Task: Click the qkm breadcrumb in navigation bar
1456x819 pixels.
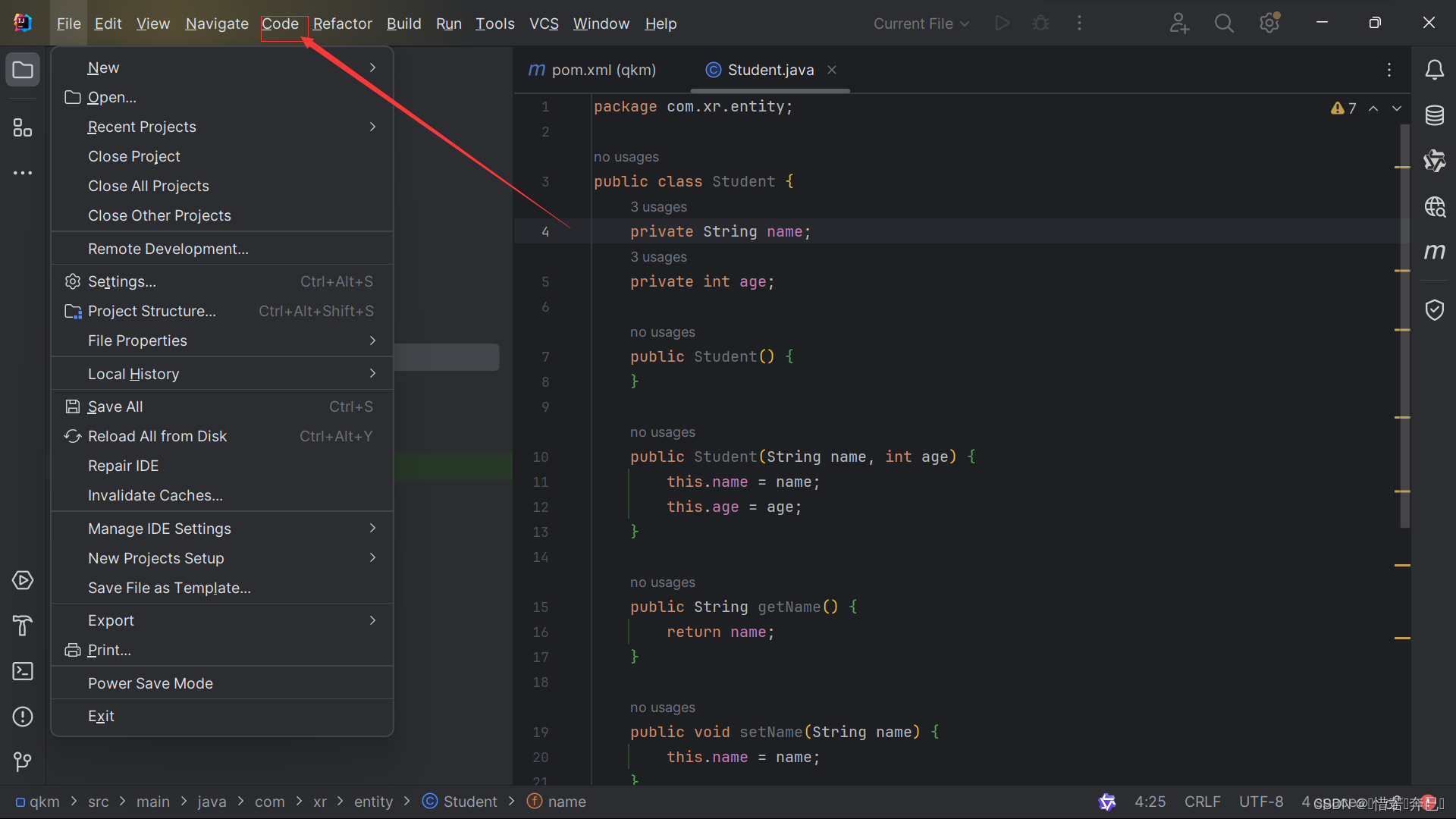Action: pyautogui.click(x=38, y=802)
